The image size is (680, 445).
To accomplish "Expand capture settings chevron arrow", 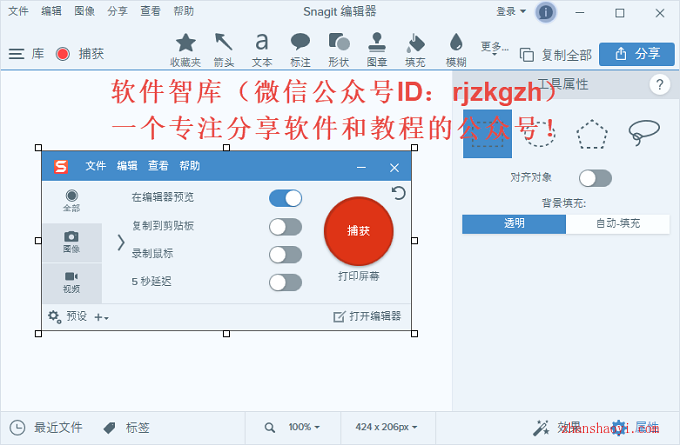I will (x=121, y=242).
